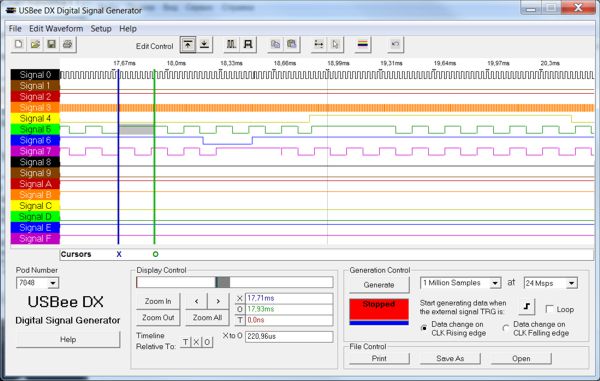Viewport: 600px width, 381px height.
Task: Click the pointer selection tool icon
Action: pos(336,45)
